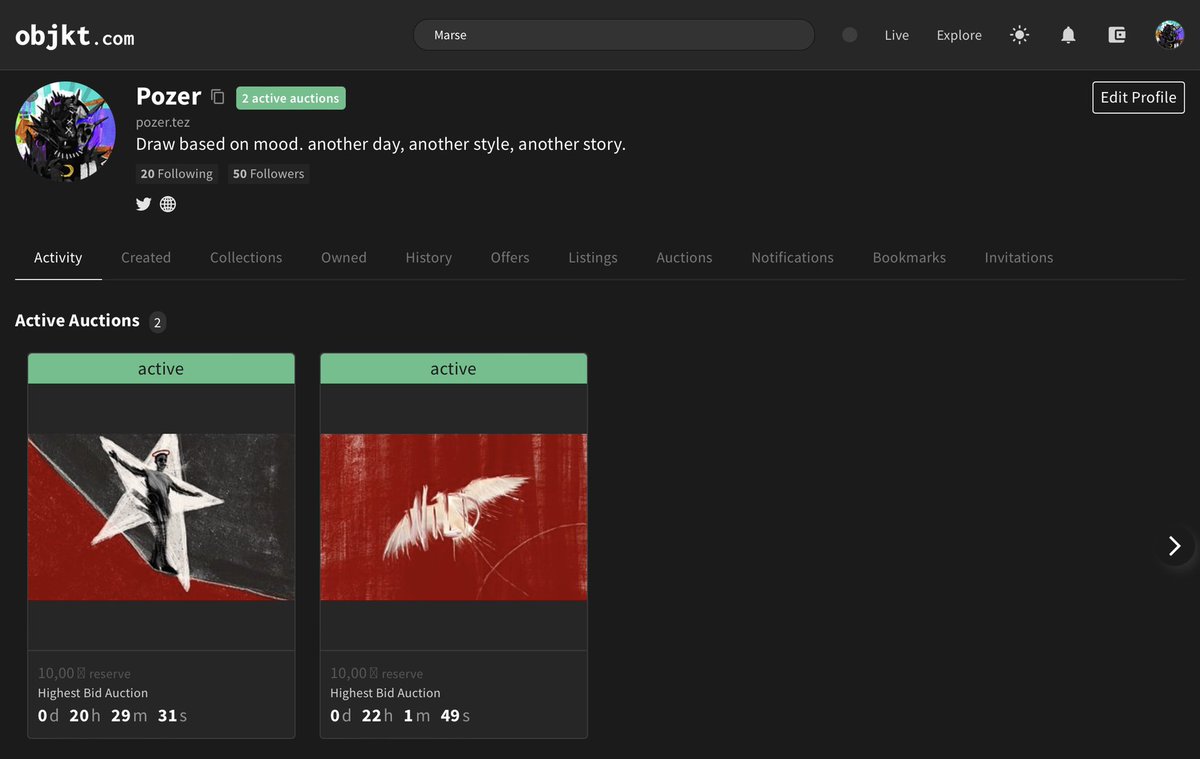The height and width of the screenshot is (759, 1200).
Task: Switch to the Bookmarks tab
Action: click(x=909, y=257)
